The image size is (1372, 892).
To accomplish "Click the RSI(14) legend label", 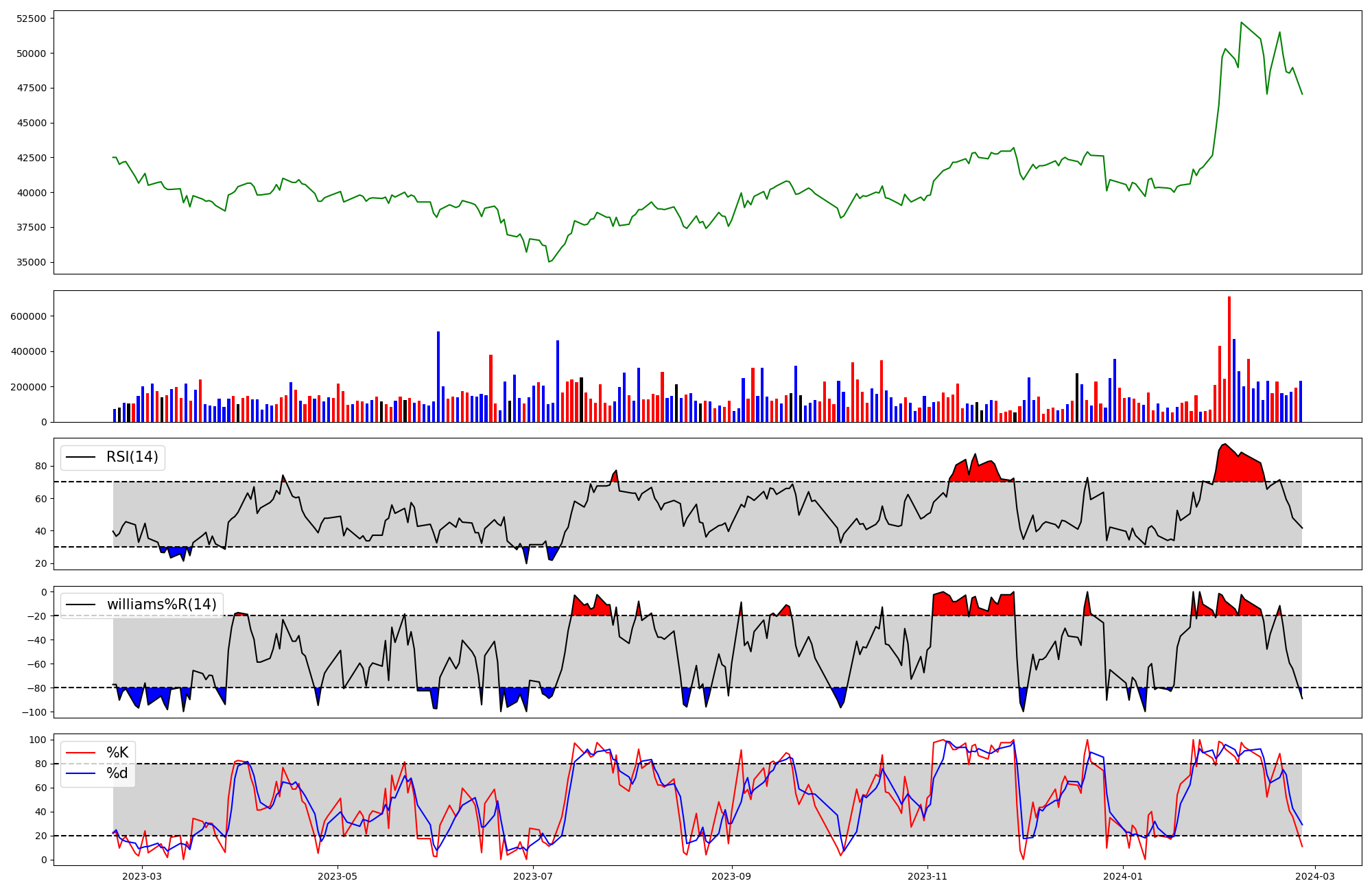I will [132, 457].
